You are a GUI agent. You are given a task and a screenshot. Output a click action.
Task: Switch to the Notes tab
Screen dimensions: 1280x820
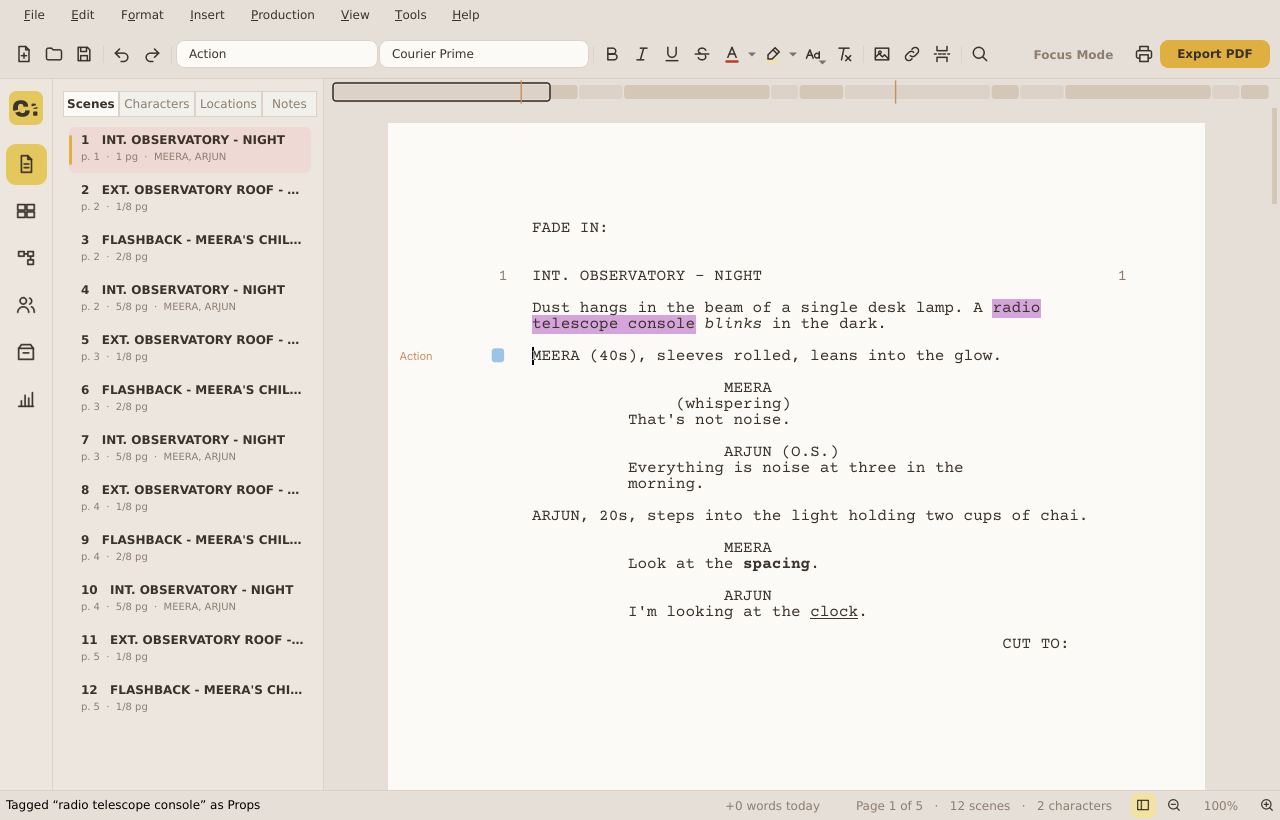click(289, 104)
